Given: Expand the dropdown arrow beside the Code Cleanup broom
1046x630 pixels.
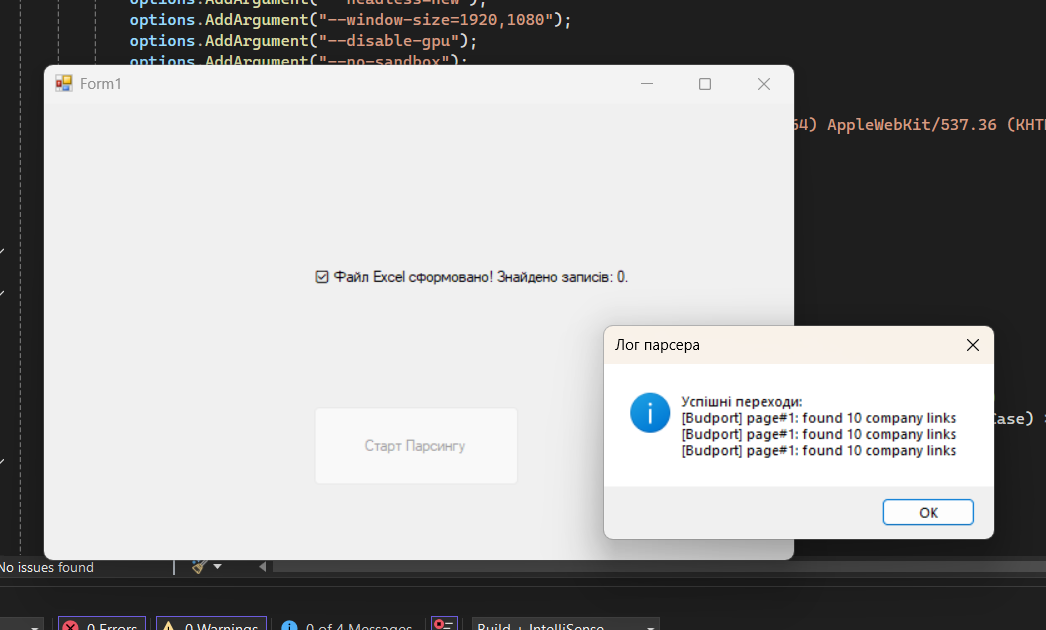Looking at the screenshot, I should coord(217,567).
